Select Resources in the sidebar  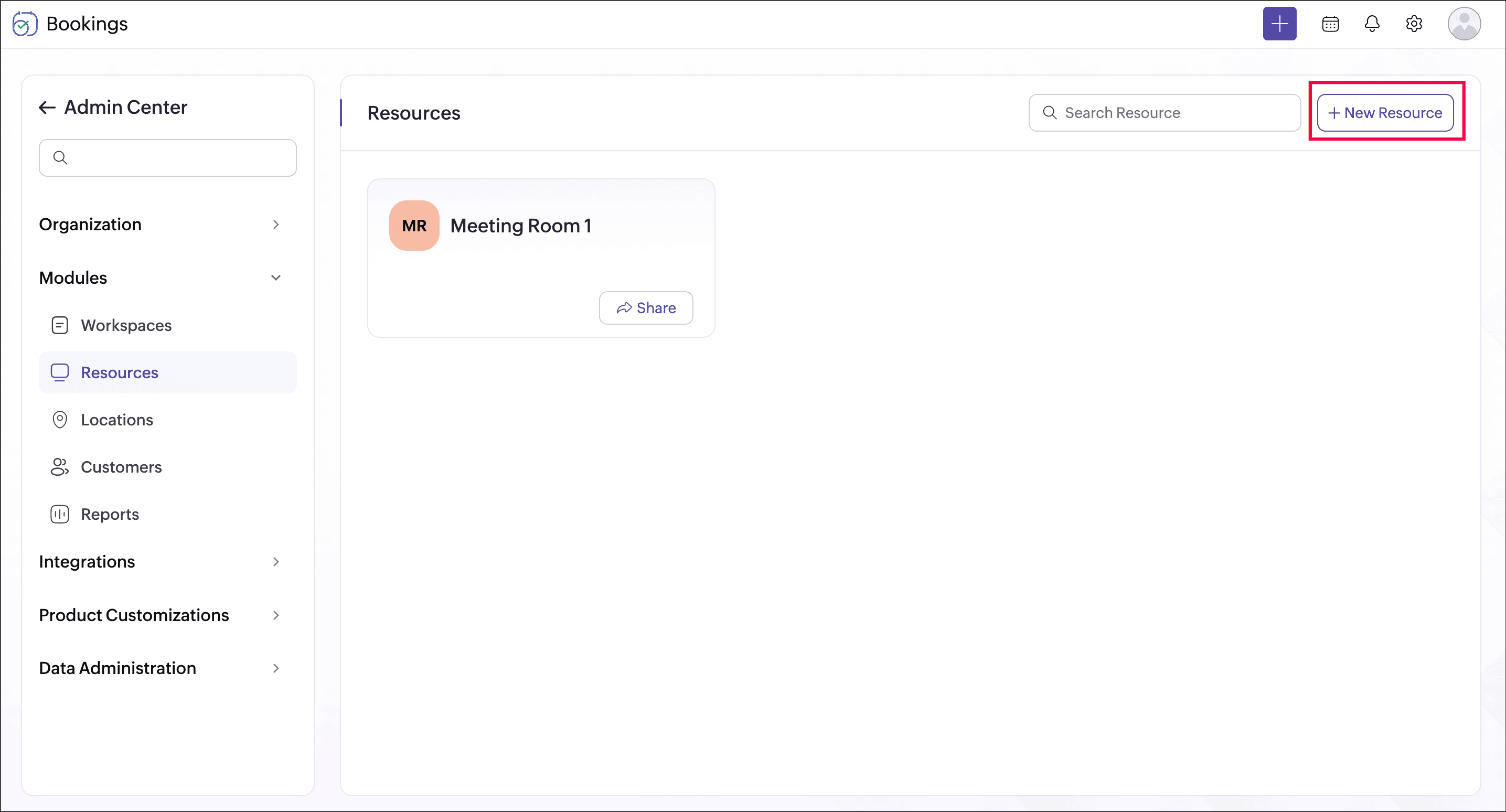pos(168,372)
